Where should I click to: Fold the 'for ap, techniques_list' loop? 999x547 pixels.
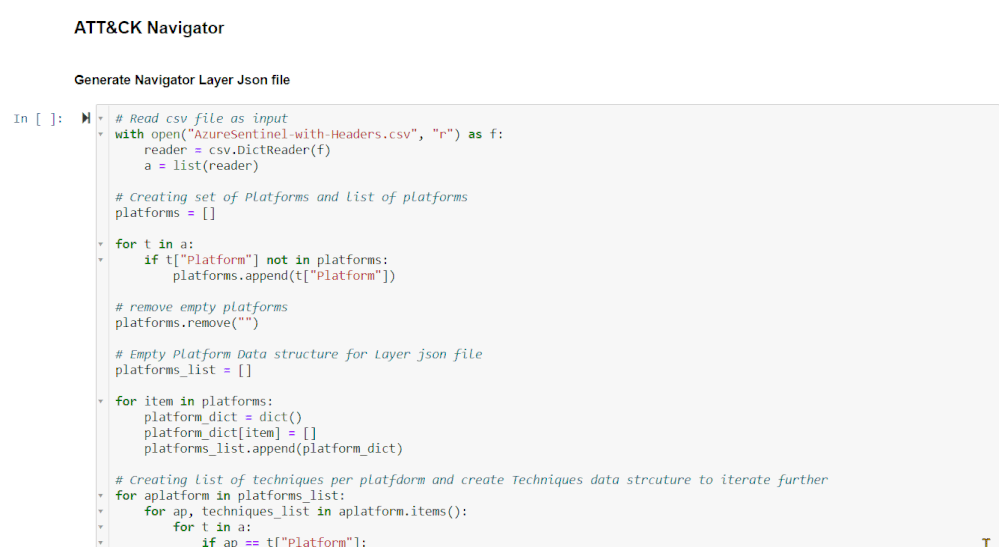tap(101, 511)
